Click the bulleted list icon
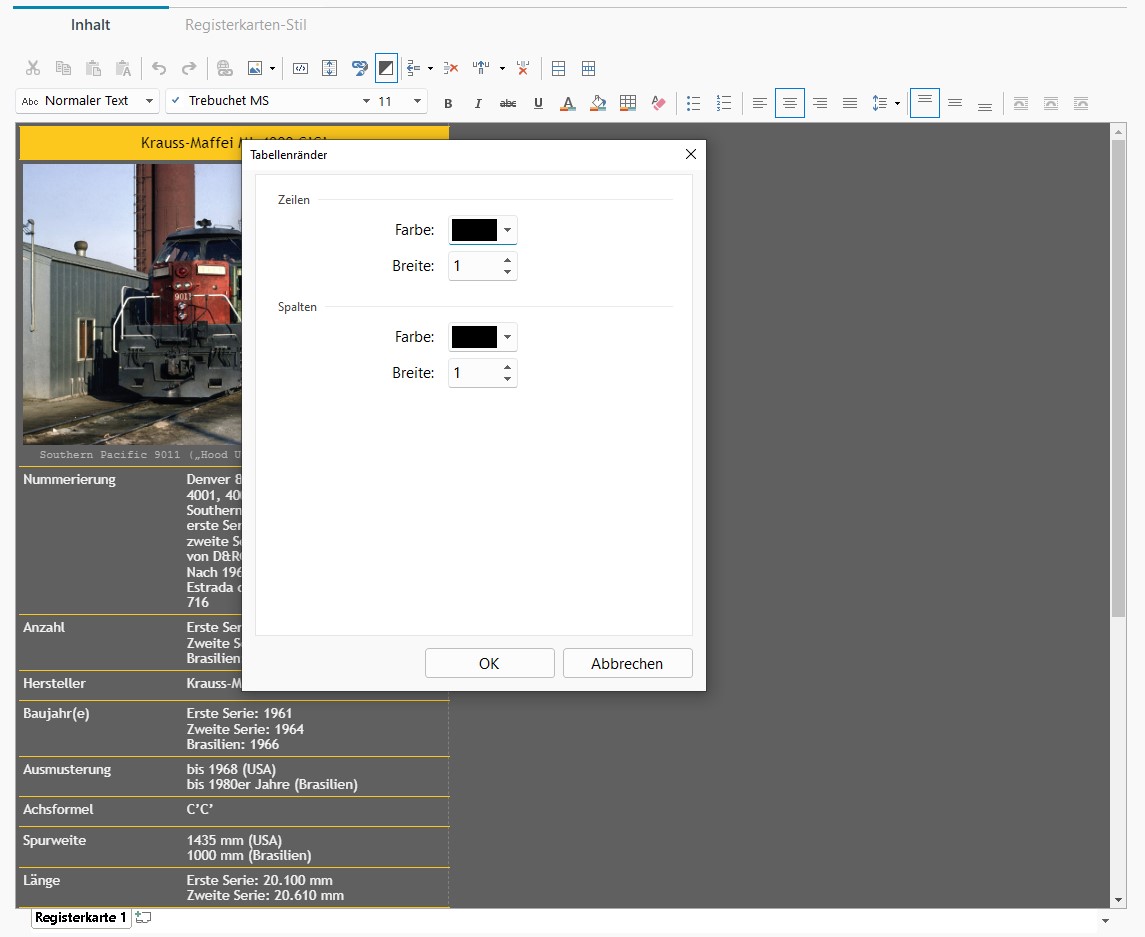1145x937 pixels. click(x=694, y=102)
